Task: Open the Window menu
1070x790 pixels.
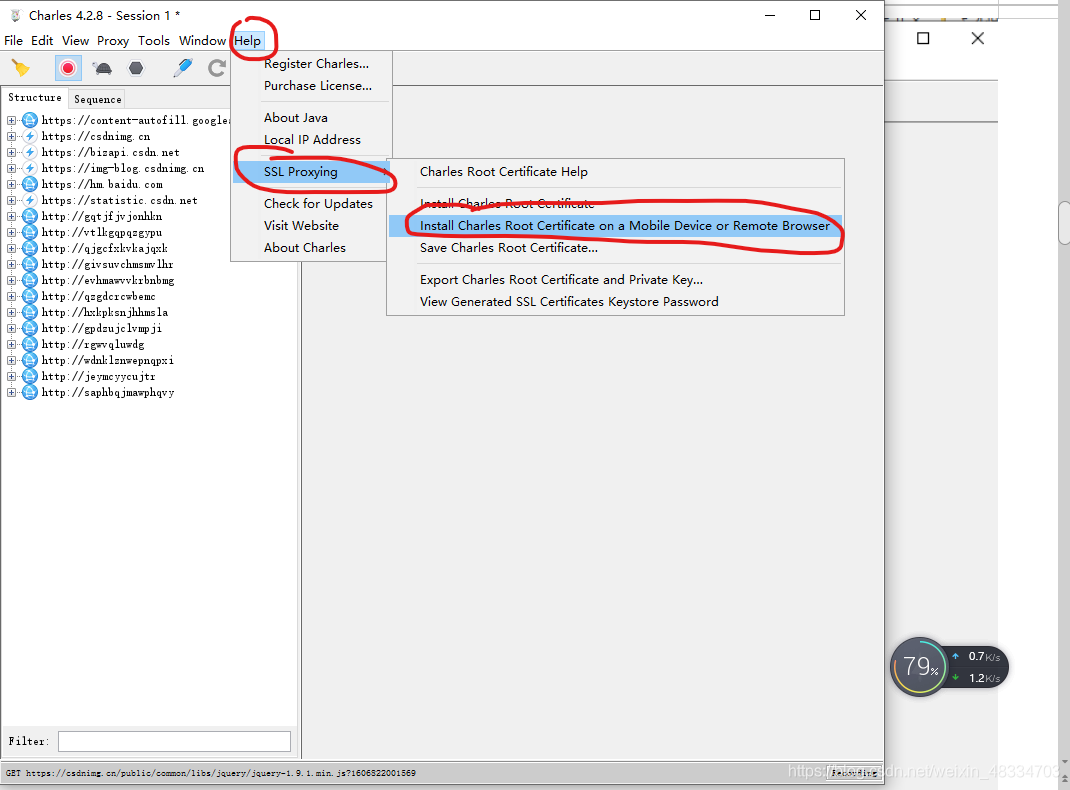Action: 202,40
